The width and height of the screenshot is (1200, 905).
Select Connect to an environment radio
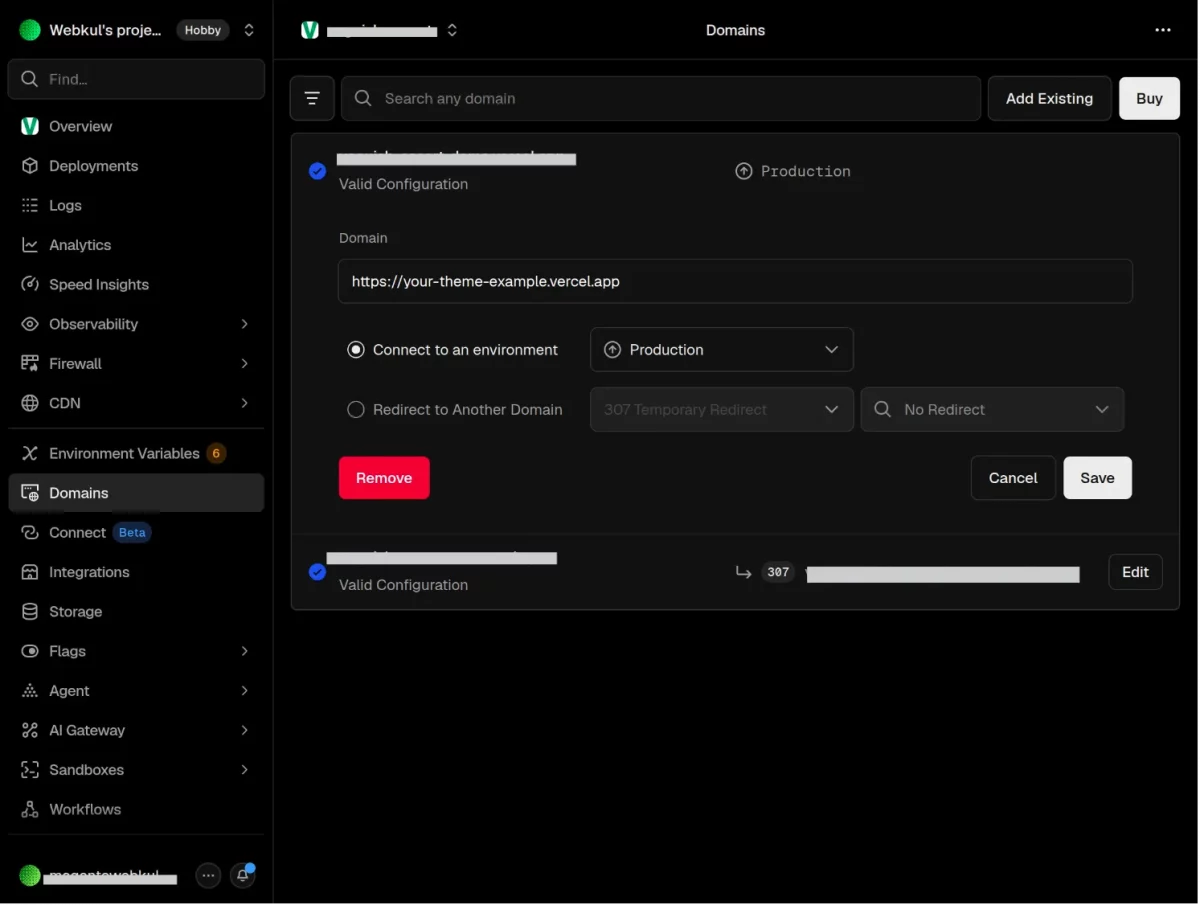[x=355, y=350]
